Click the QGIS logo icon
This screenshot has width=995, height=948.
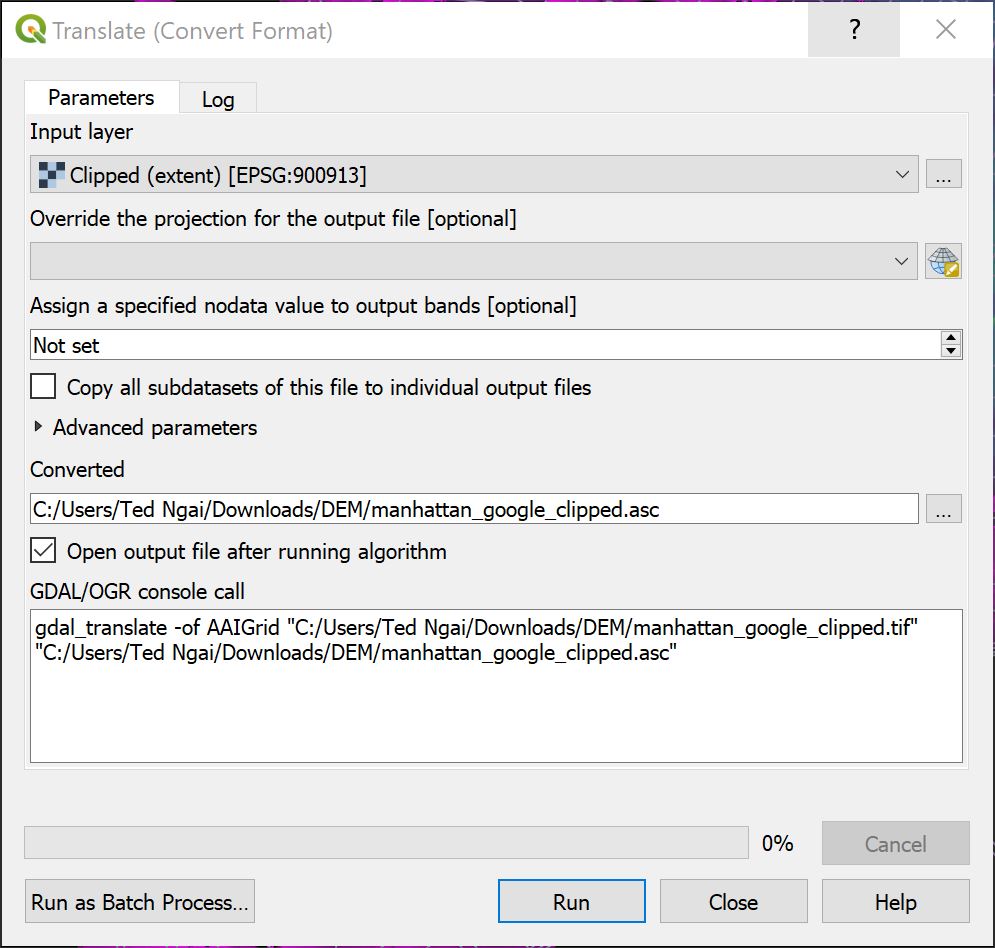[31, 29]
